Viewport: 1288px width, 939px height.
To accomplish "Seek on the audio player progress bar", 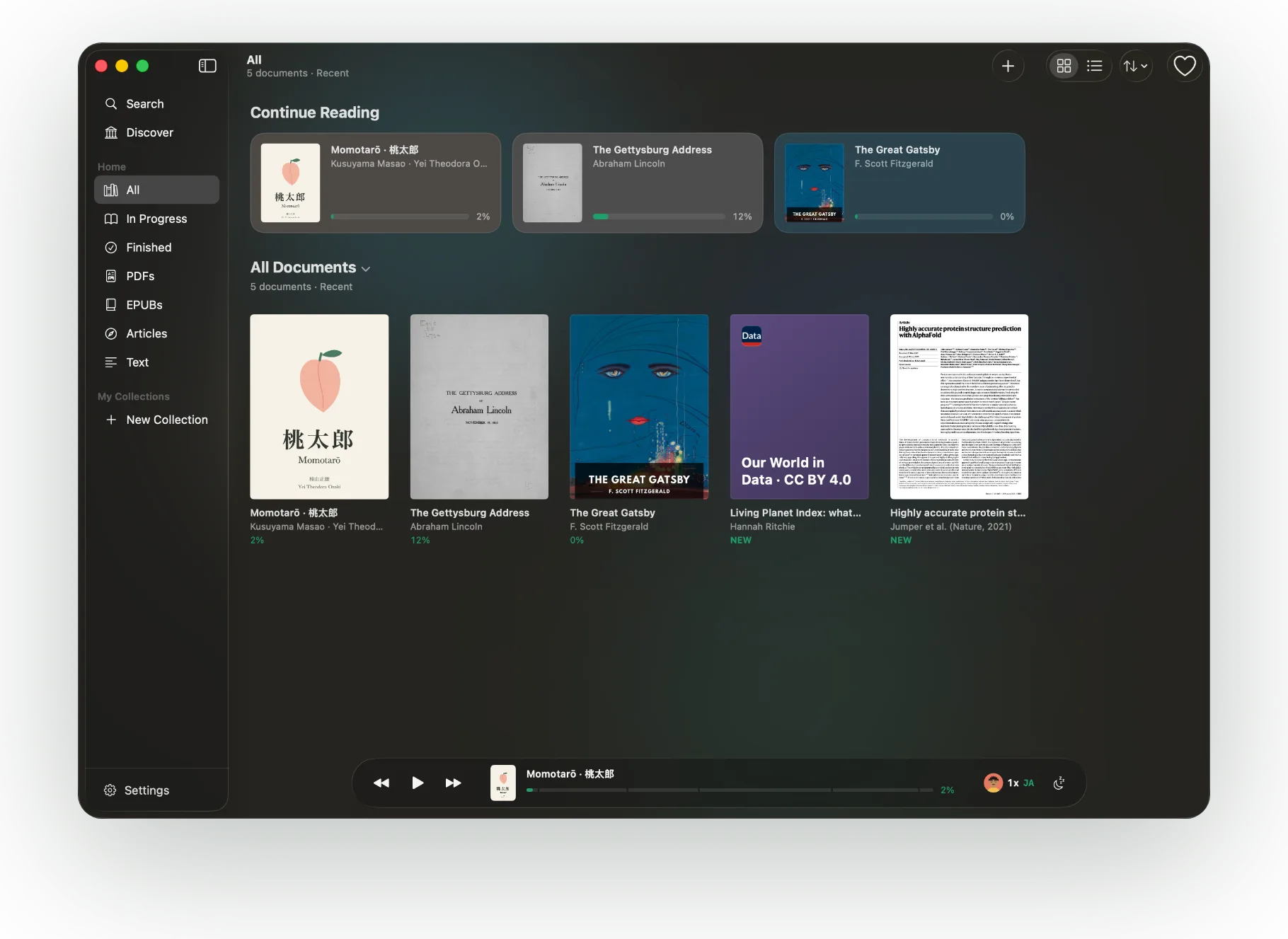I will tap(730, 790).
